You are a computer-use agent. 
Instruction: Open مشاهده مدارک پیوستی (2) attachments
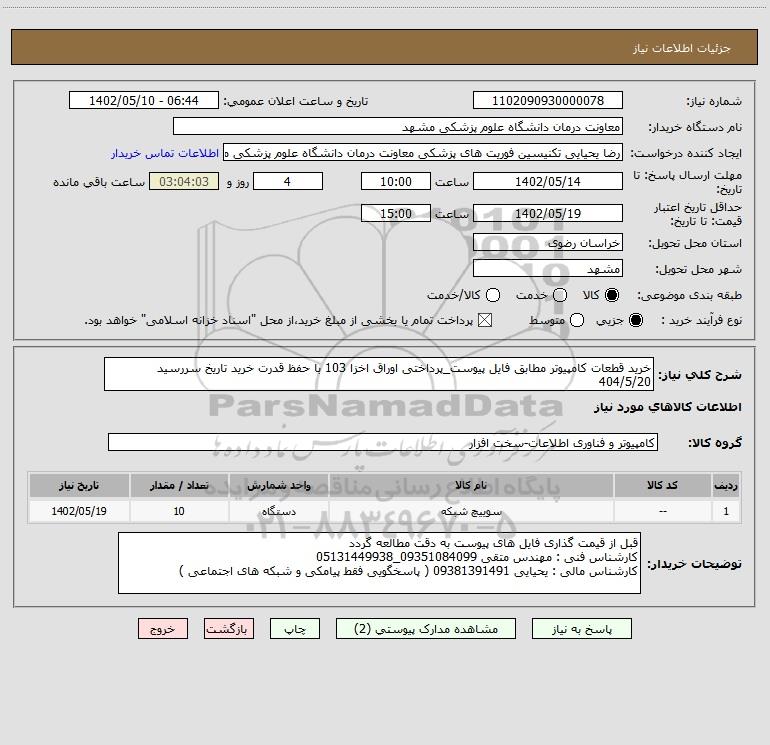tap(426, 629)
